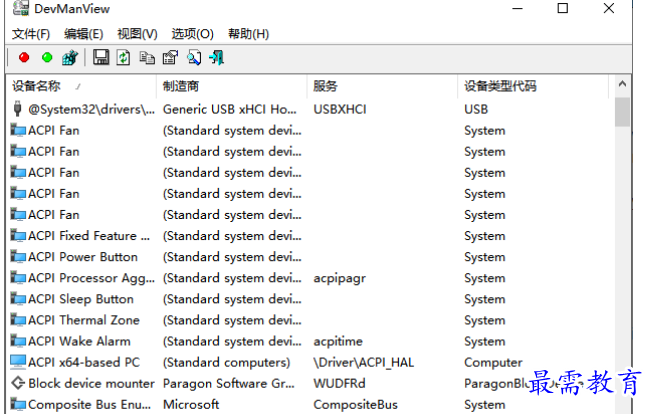Sort by the 设备类型代码 column header
The height and width of the screenshot is (414, 650).
click(533, 86)
